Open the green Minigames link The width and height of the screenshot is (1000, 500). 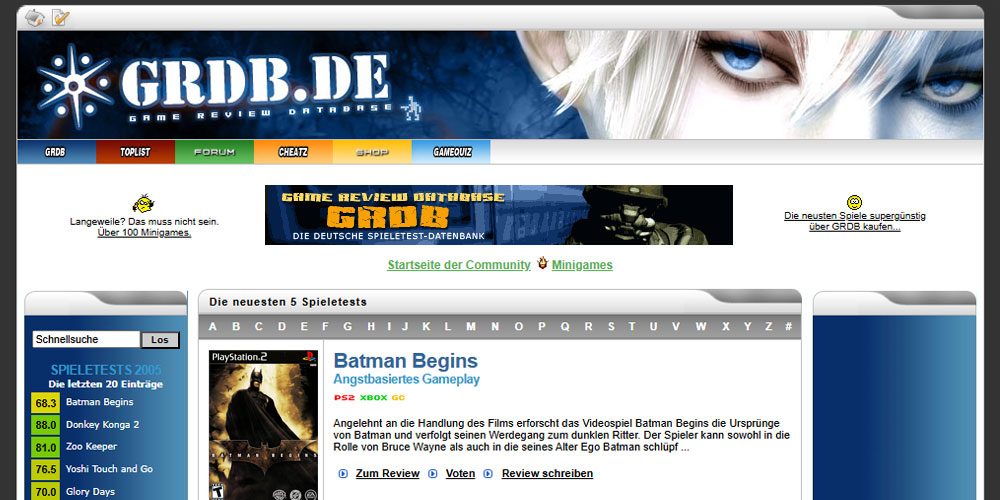[x=582, y=265]
